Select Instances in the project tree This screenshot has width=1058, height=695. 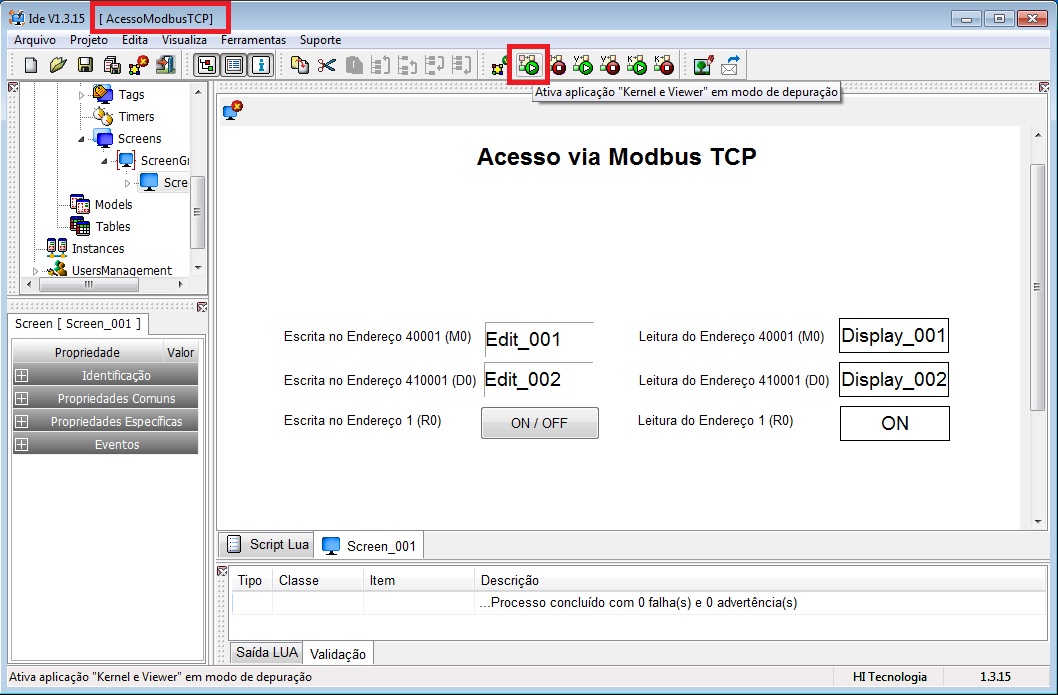(x=98, y=248)
